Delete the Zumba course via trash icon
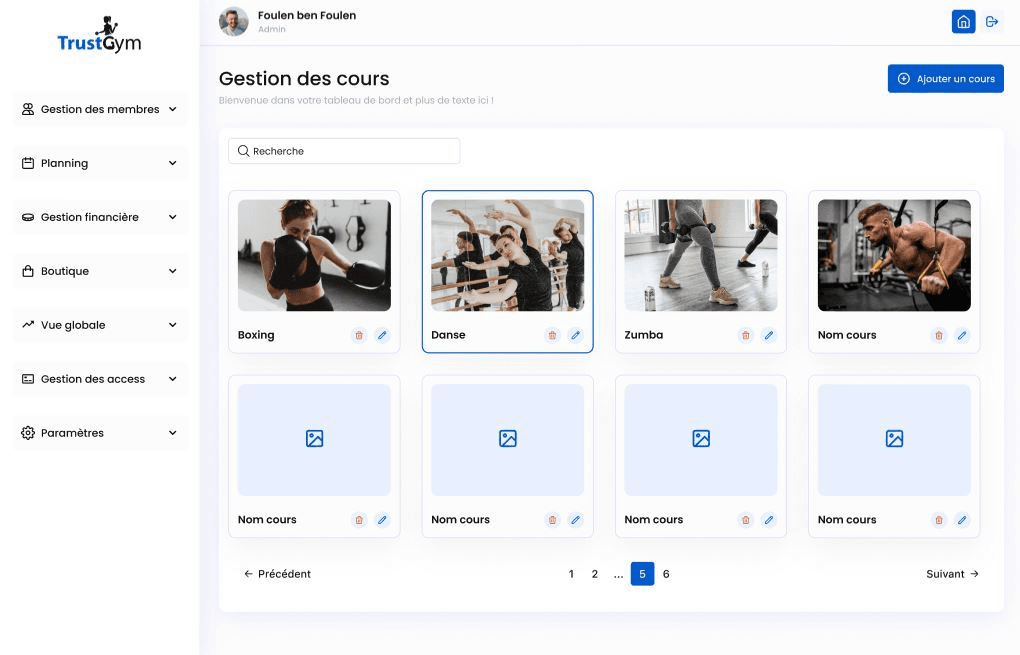The image size is (1020, 655). pos(745,335)
